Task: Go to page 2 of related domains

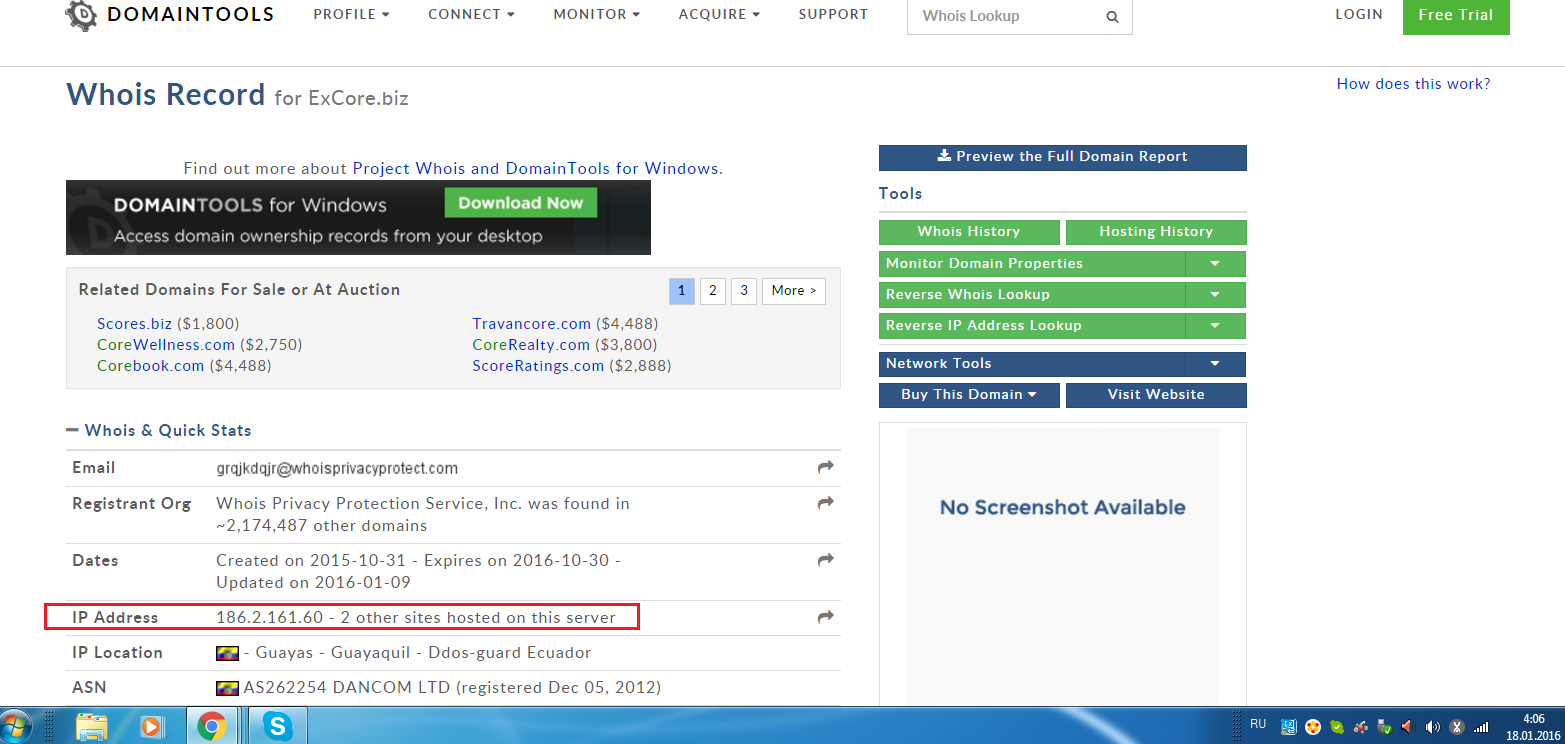Action: 712,291
